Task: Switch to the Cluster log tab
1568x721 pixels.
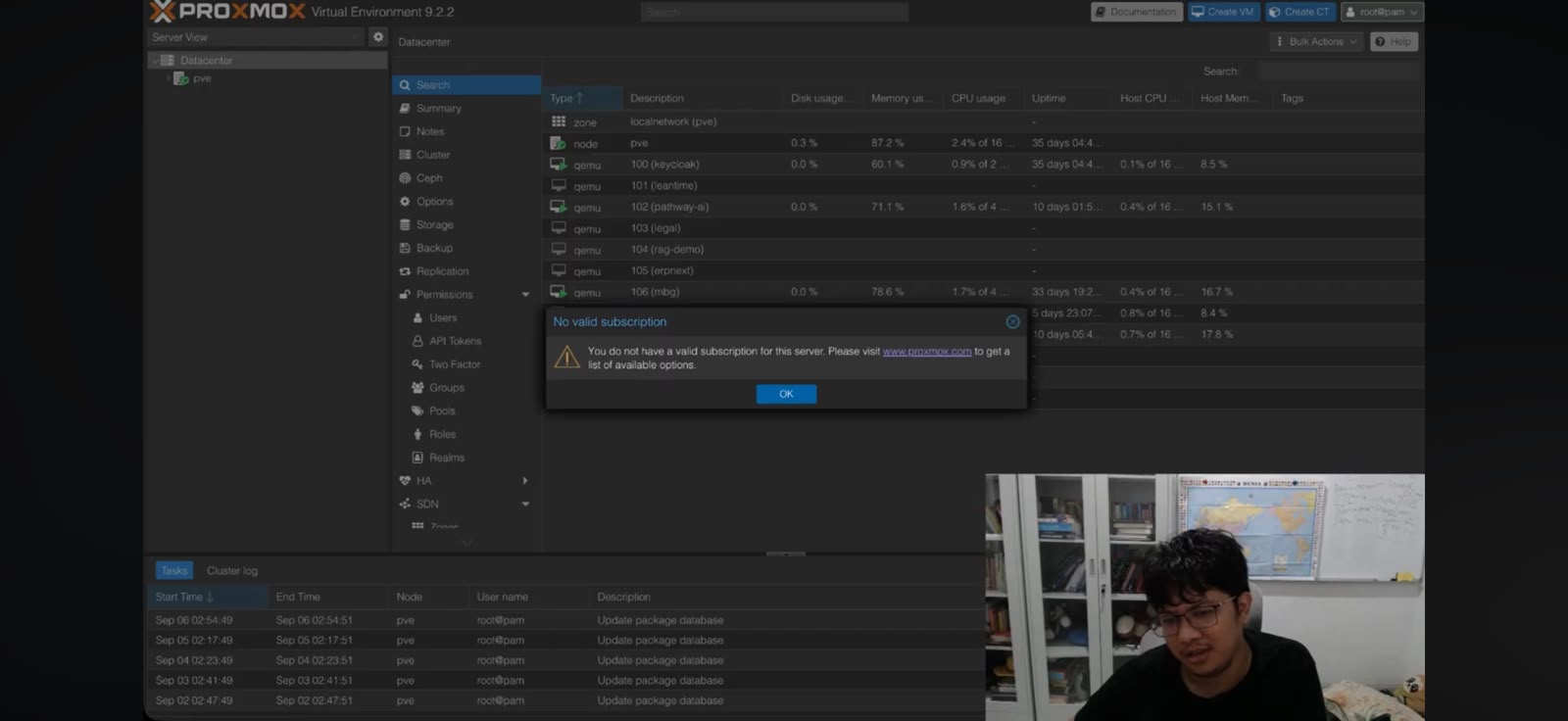Action: (x=232, y=570)
